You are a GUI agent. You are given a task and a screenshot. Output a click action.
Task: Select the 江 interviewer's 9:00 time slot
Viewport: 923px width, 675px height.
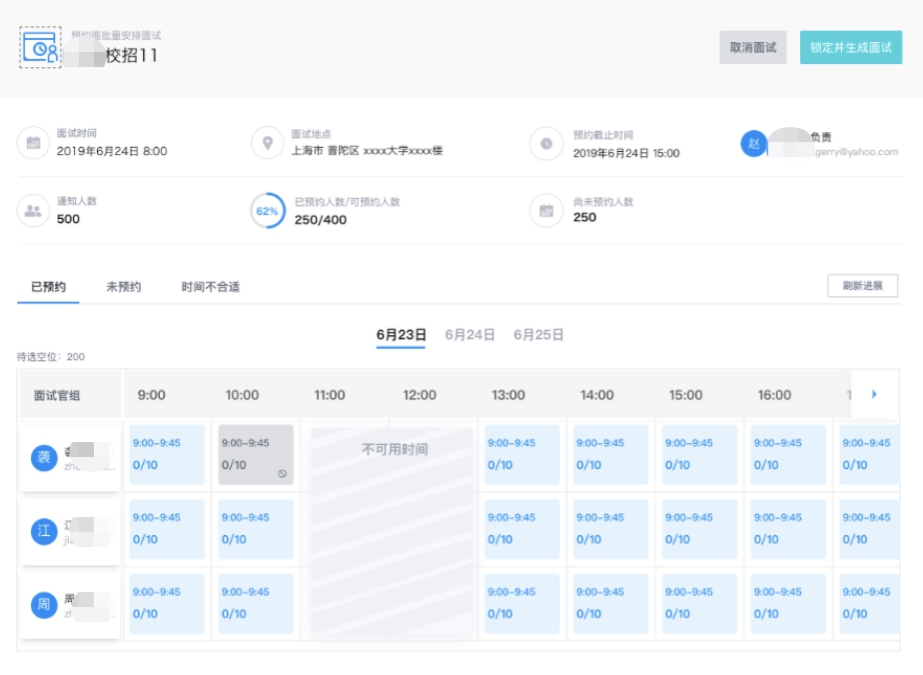pos(167,529)
